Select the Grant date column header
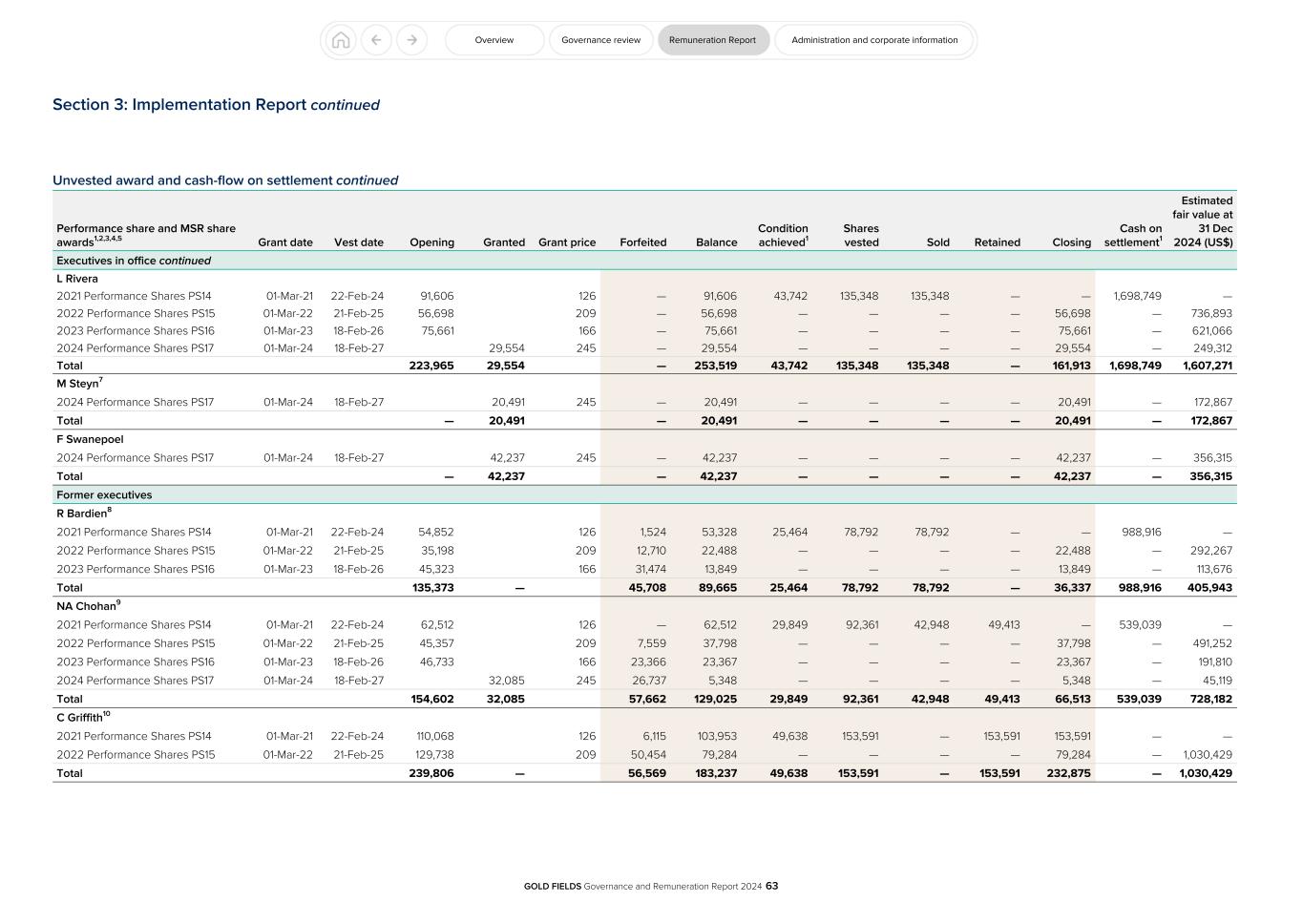Viewport: 1303px width, 924px height. pyautogui.click(x=284, y=241)
